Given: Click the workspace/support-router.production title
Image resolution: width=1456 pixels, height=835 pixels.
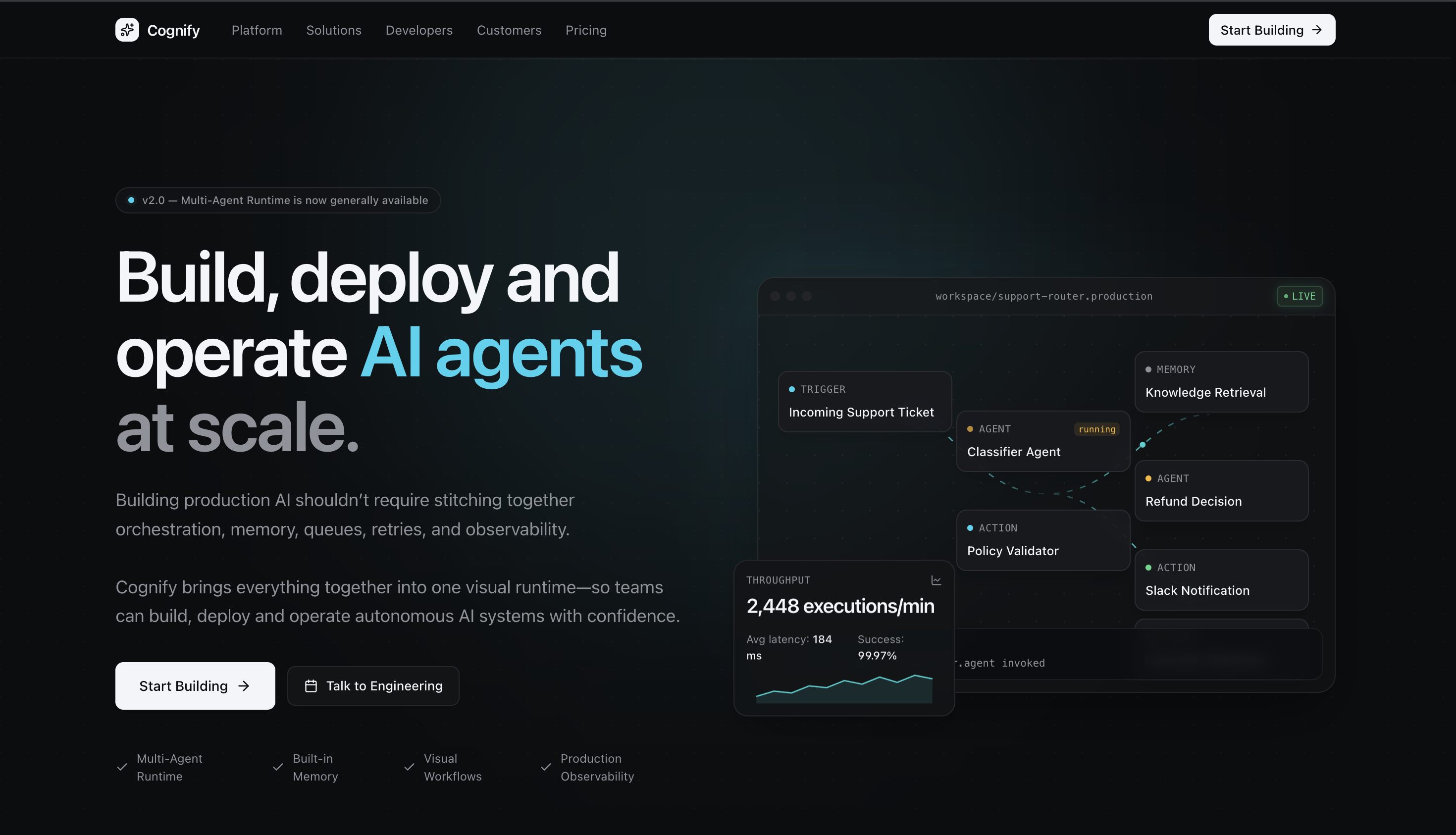Looking at the screenshot, I should pyautogui.click(x=1043, y=296).
